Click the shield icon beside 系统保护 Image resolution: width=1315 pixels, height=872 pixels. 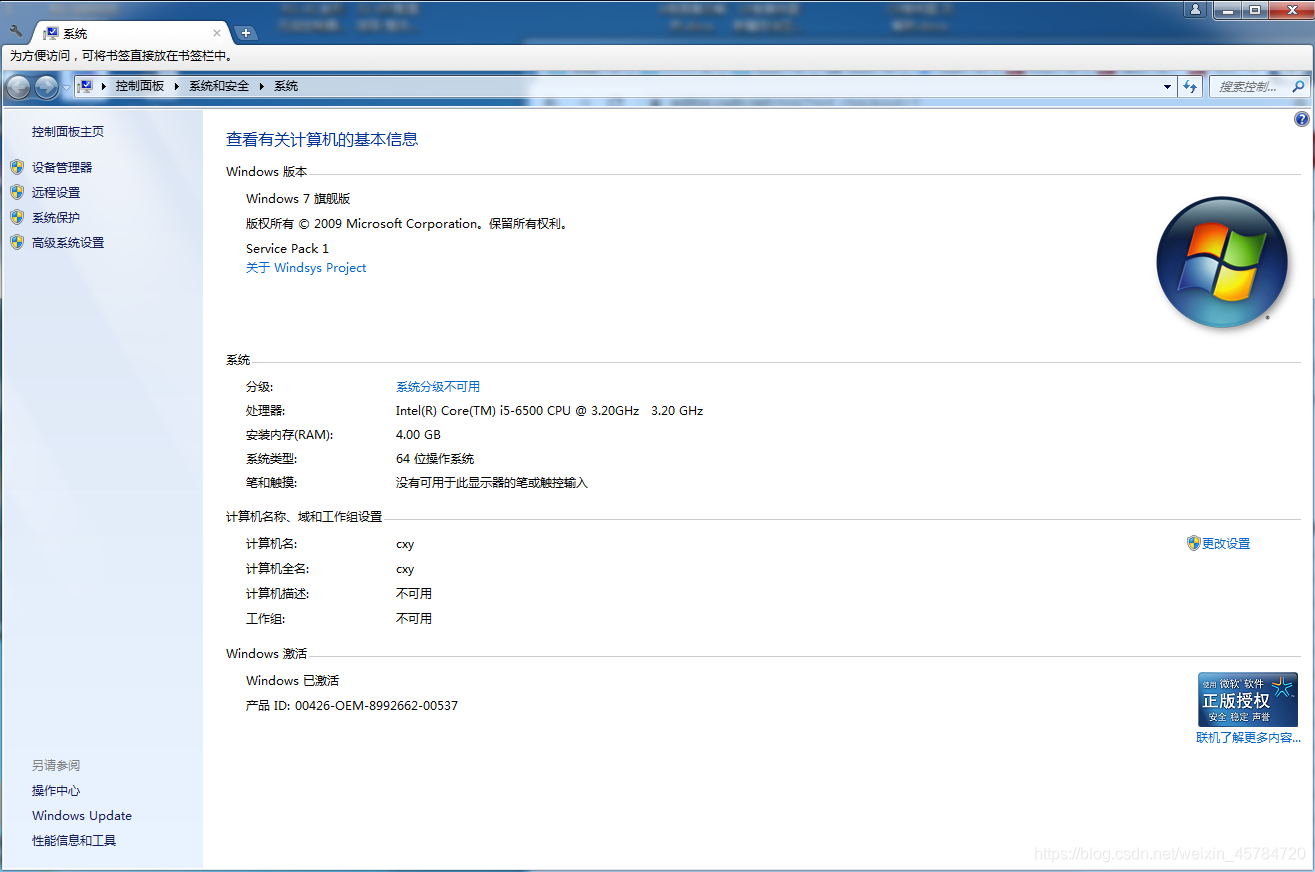17,217
